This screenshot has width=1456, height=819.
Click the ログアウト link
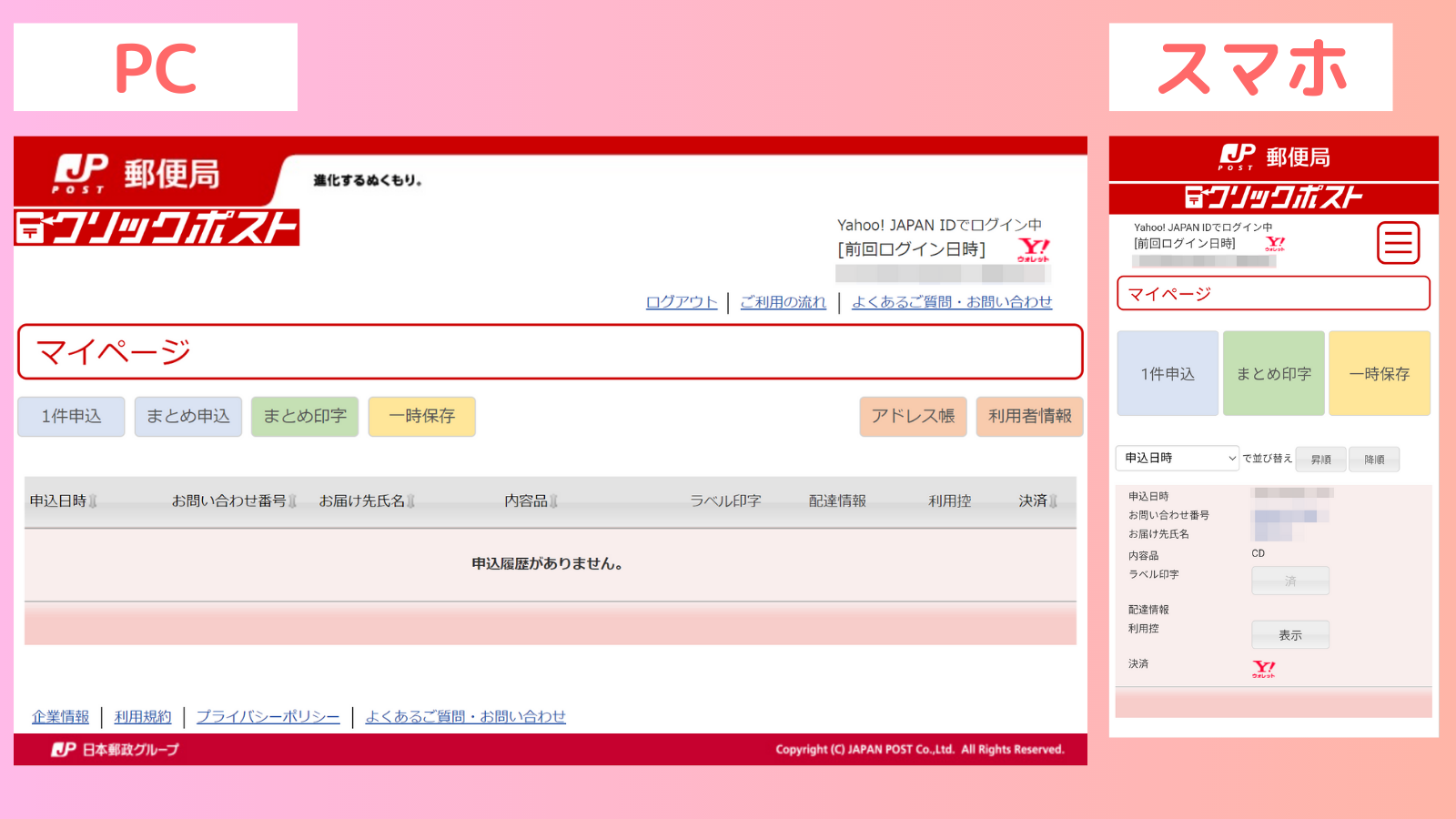coord(681,301)
